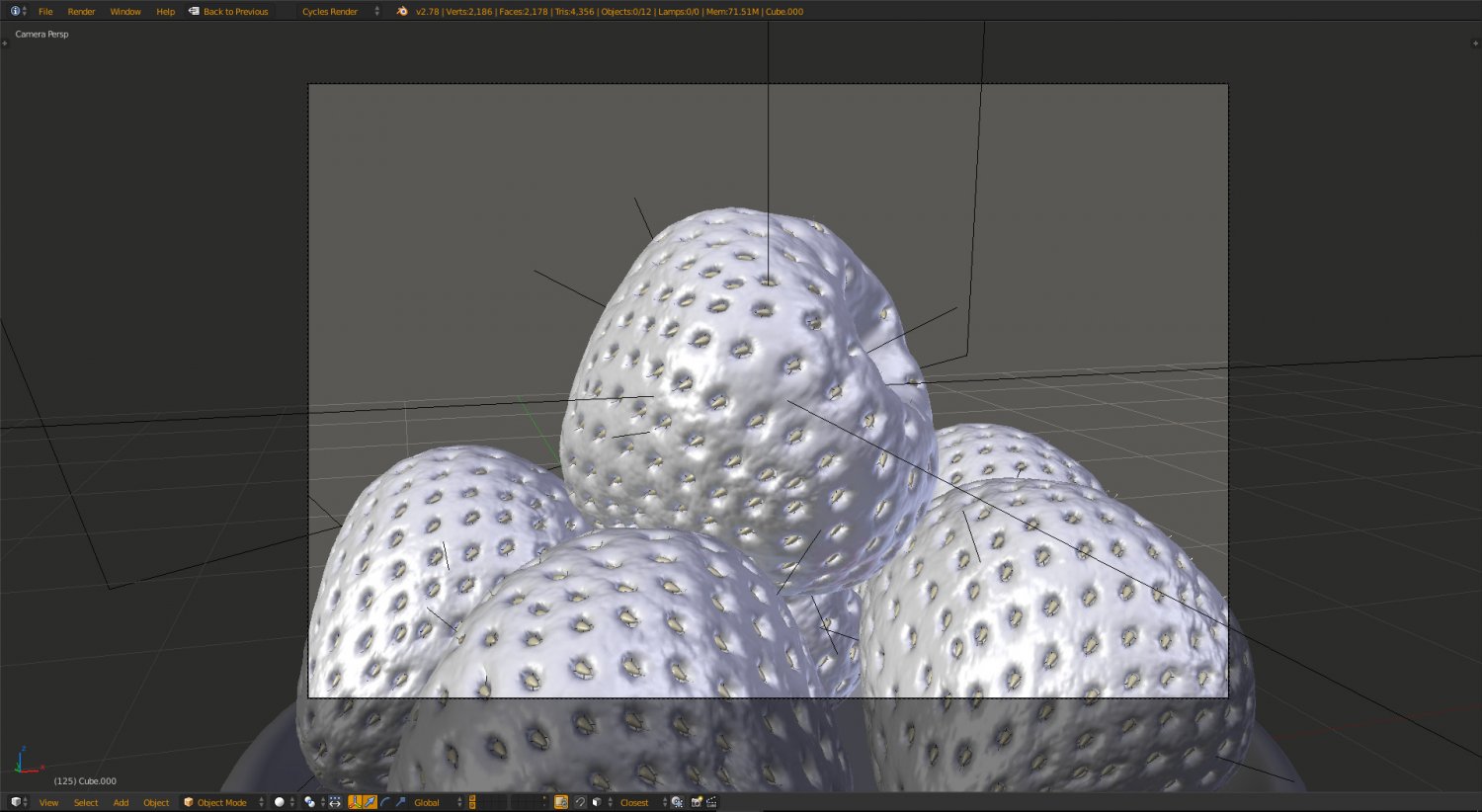This screenshot has width=1482, height=812.
Task: Open the Global transform orientation selector
Action: point(425,802)
